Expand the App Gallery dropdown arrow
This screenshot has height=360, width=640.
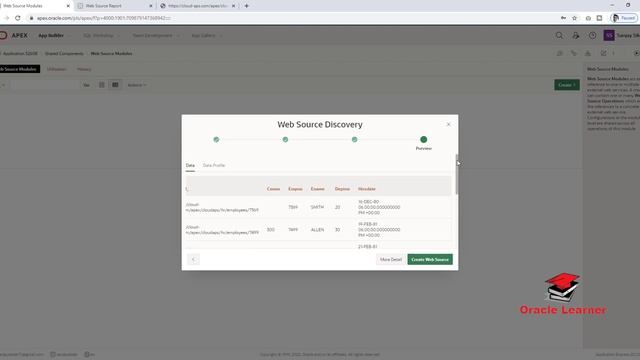tap(221, 36)
